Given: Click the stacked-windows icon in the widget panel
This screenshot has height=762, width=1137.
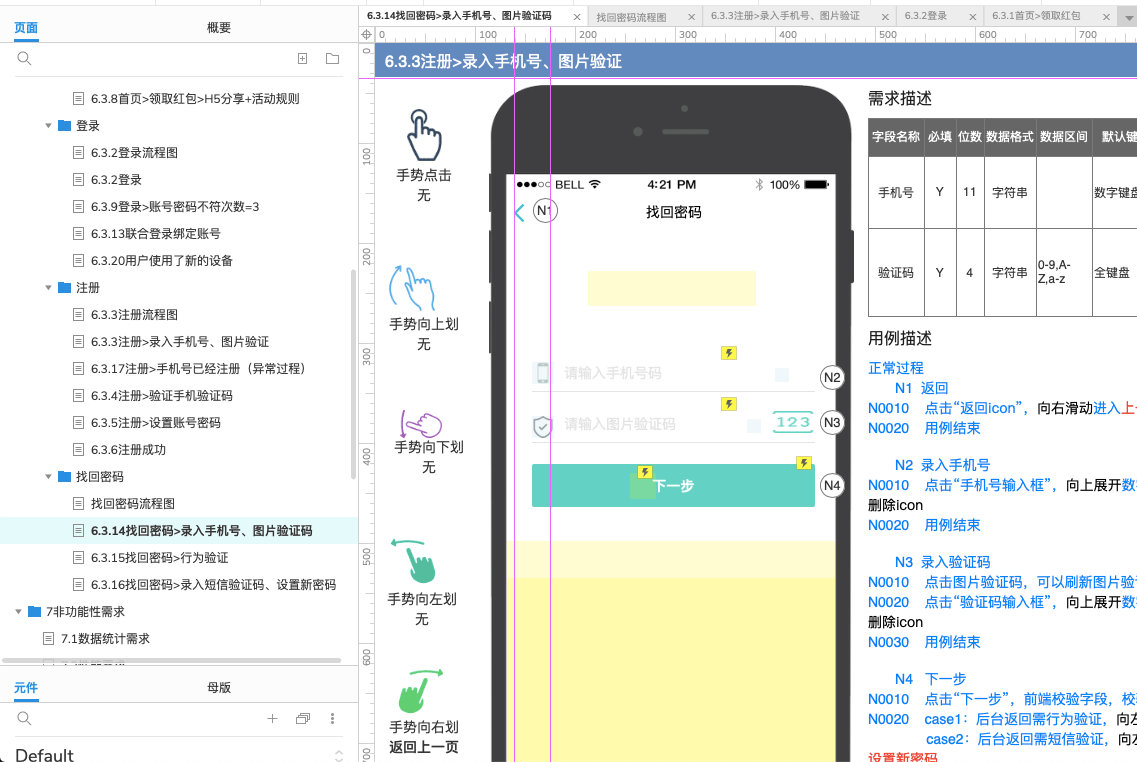Looking at the screenshot, I should [x=303, y=719].
